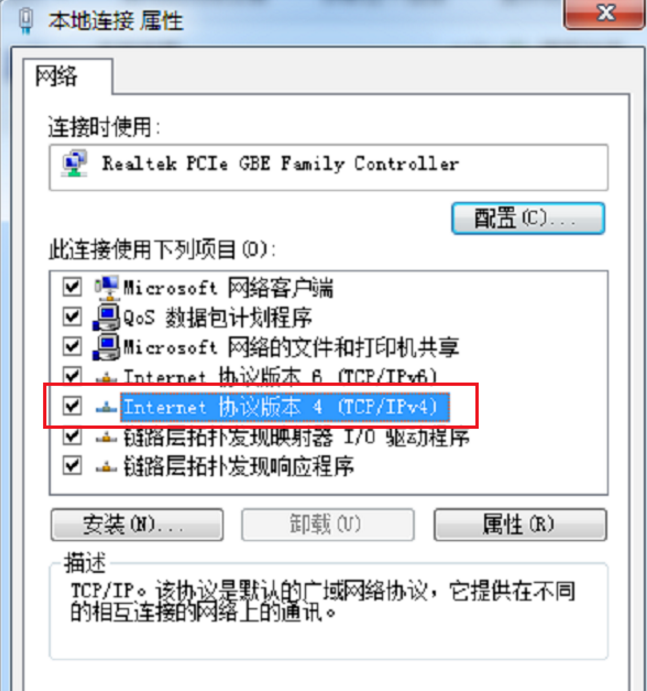
Task: Click the TCP/IPv4 protocol icon
Action: (x=106, y=407)
